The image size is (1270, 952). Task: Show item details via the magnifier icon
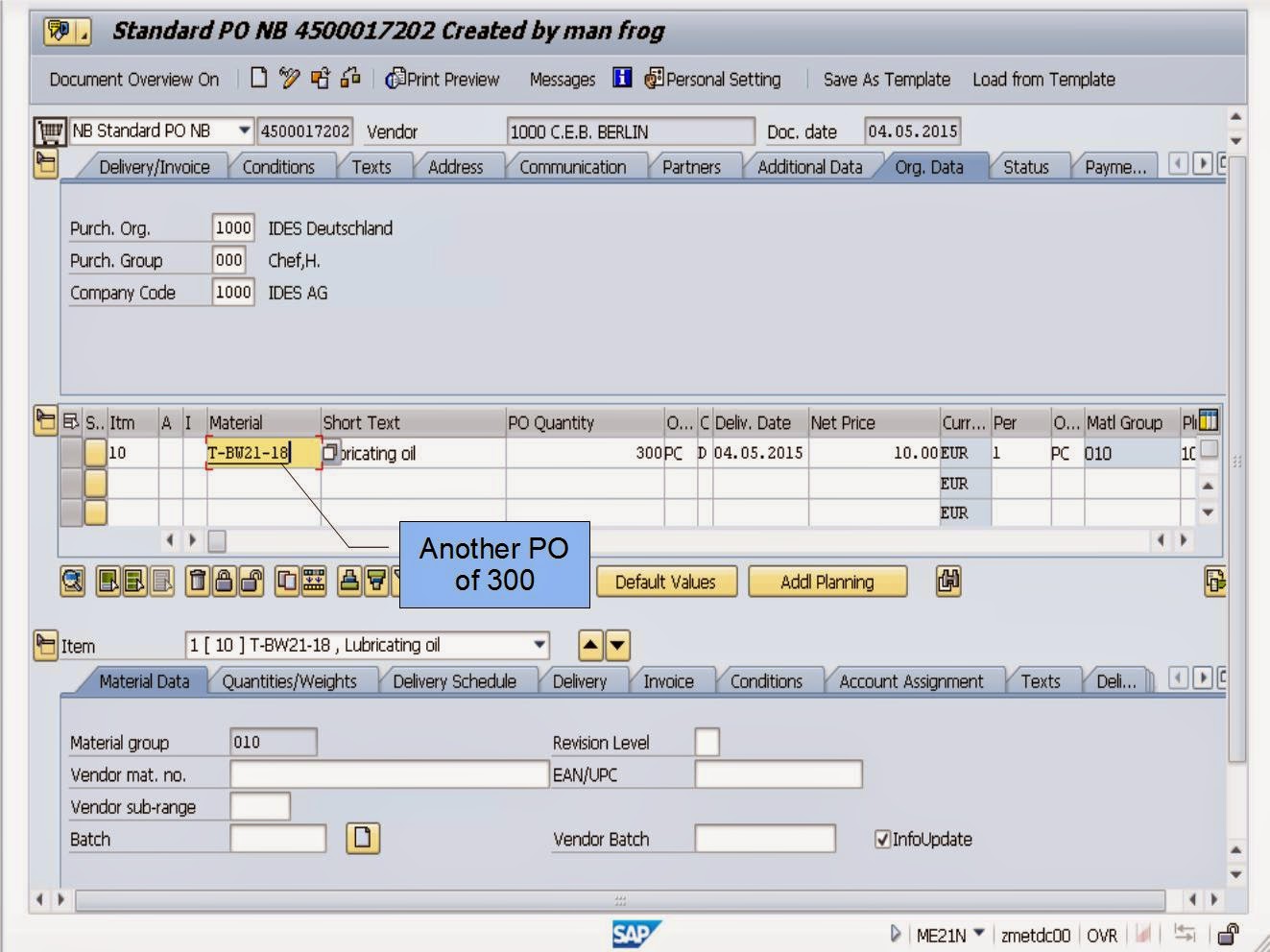tap(72, 582)
